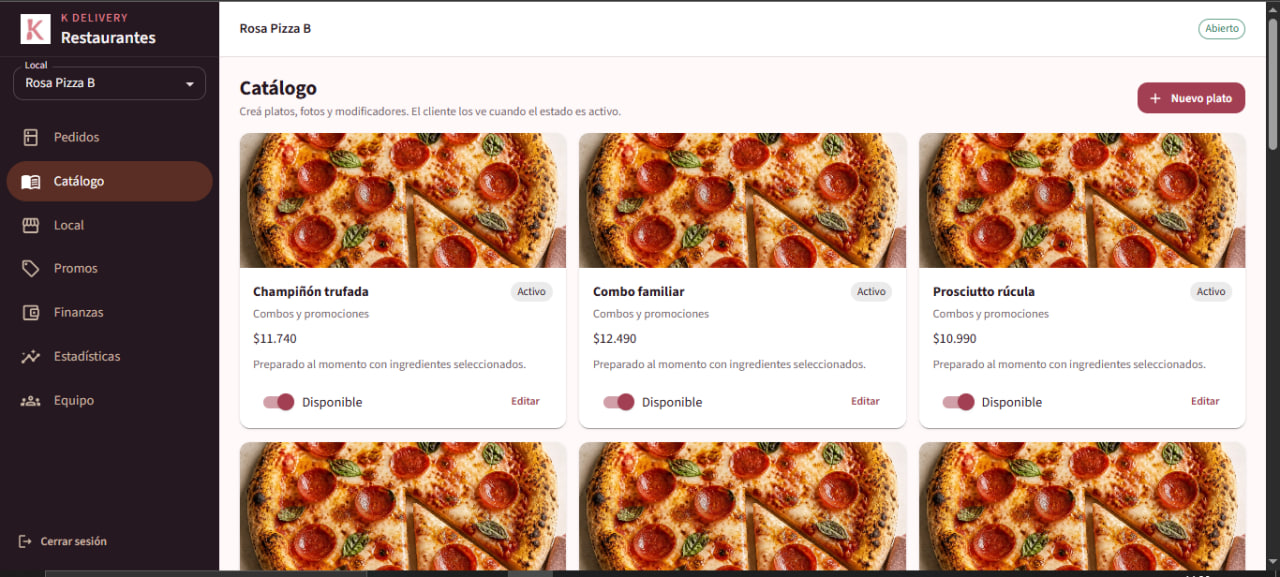
Task: Click the Champiñón trufada pizza photo
Action: click(403, 200)
